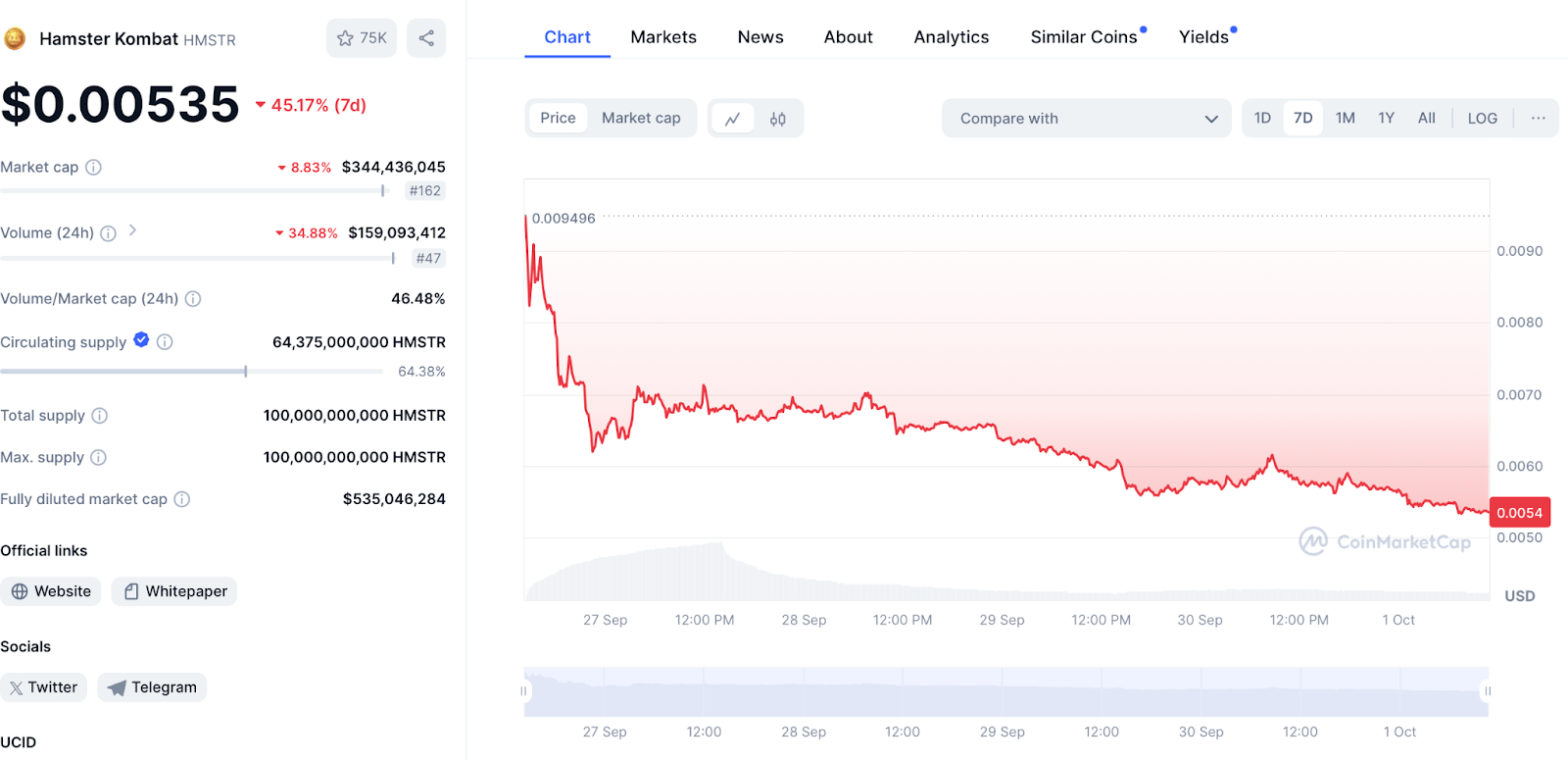This screenshot has height=760, width=1568.
Task: Open the Markets tab
Action: (663, 37)
